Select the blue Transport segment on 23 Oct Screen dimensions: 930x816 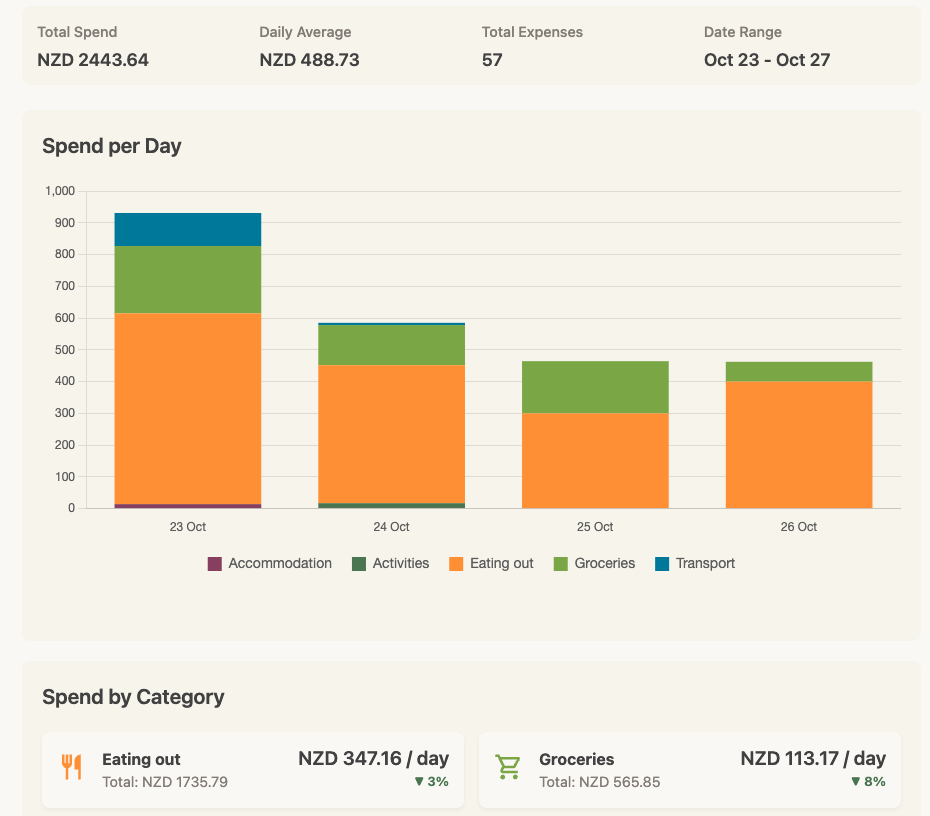[188, 229]
